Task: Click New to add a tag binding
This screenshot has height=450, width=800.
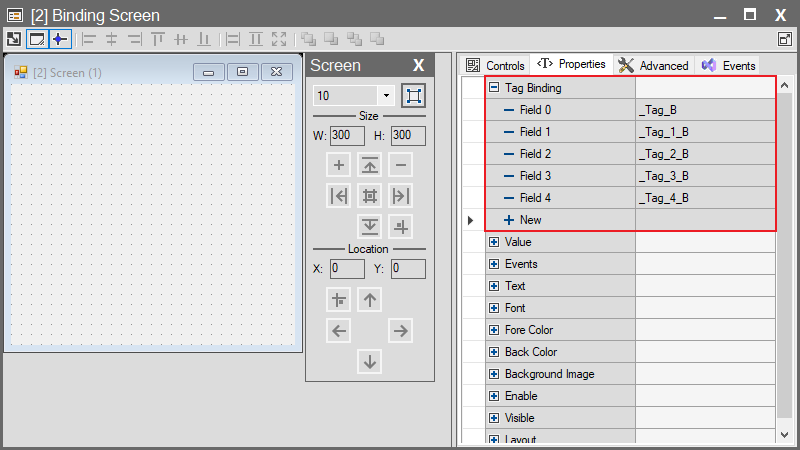Action: (530, 220)
